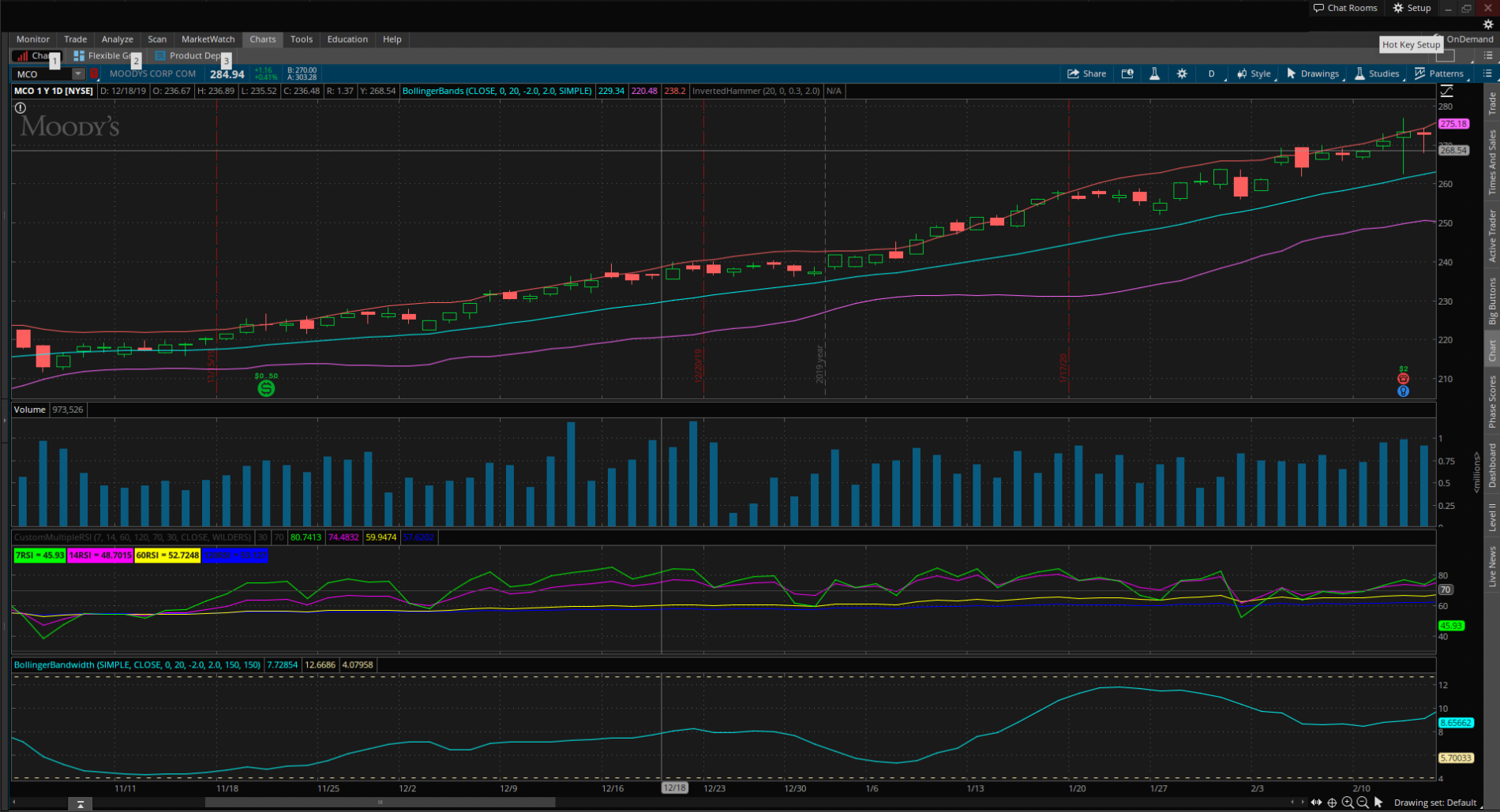Toggle the price axis scale curve icon
1500x812 pixels.
[1446, 91]
